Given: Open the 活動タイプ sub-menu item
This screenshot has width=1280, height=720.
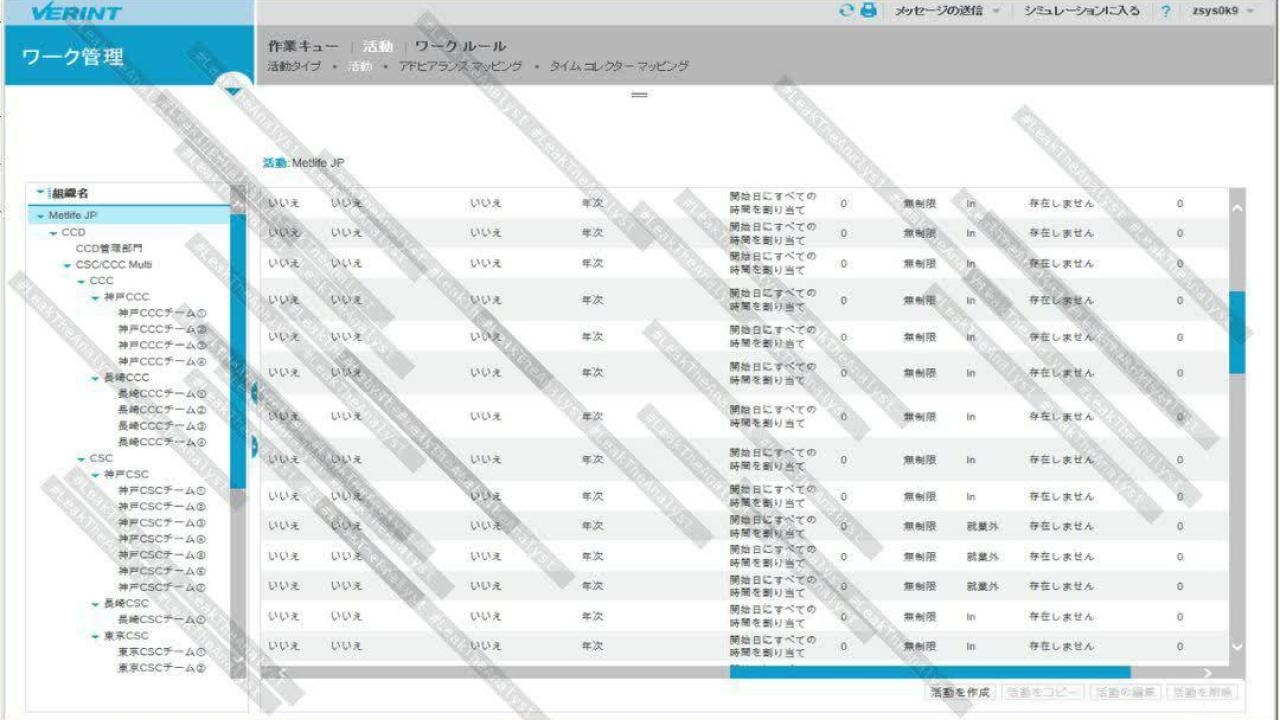Looking at the screenshot, I should (294, 66).
